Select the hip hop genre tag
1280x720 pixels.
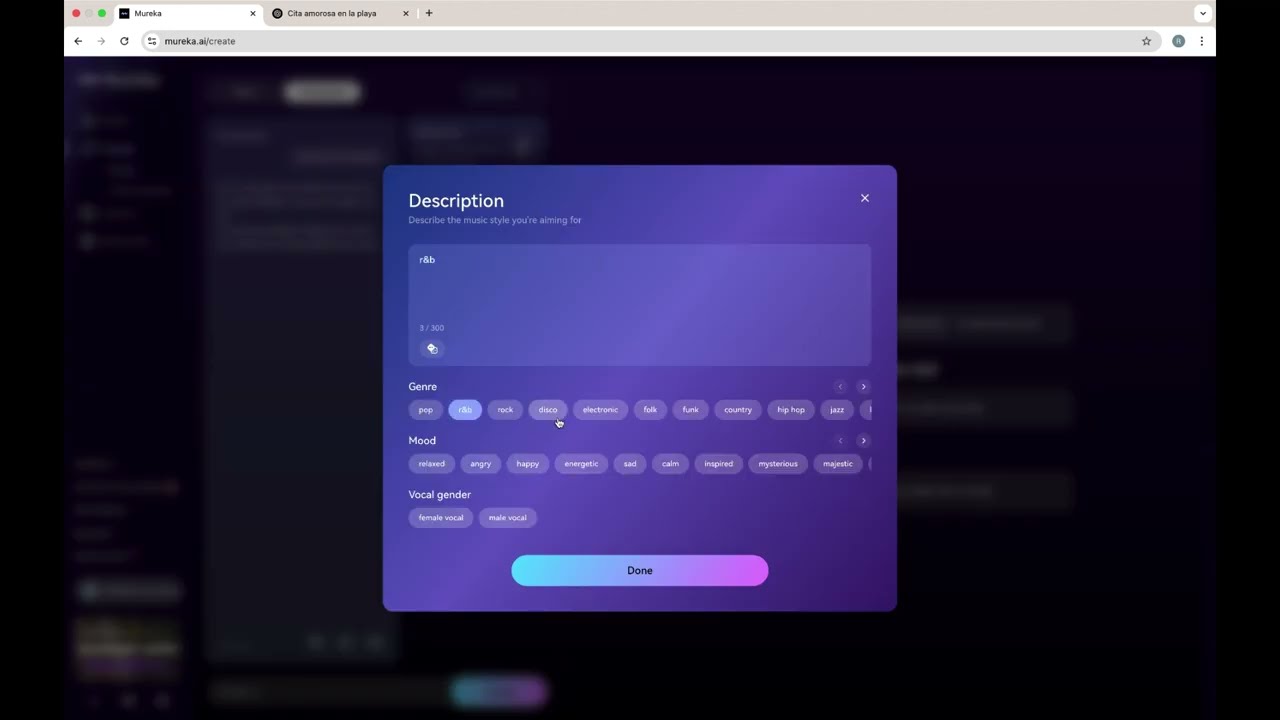[x=791, y=410]
